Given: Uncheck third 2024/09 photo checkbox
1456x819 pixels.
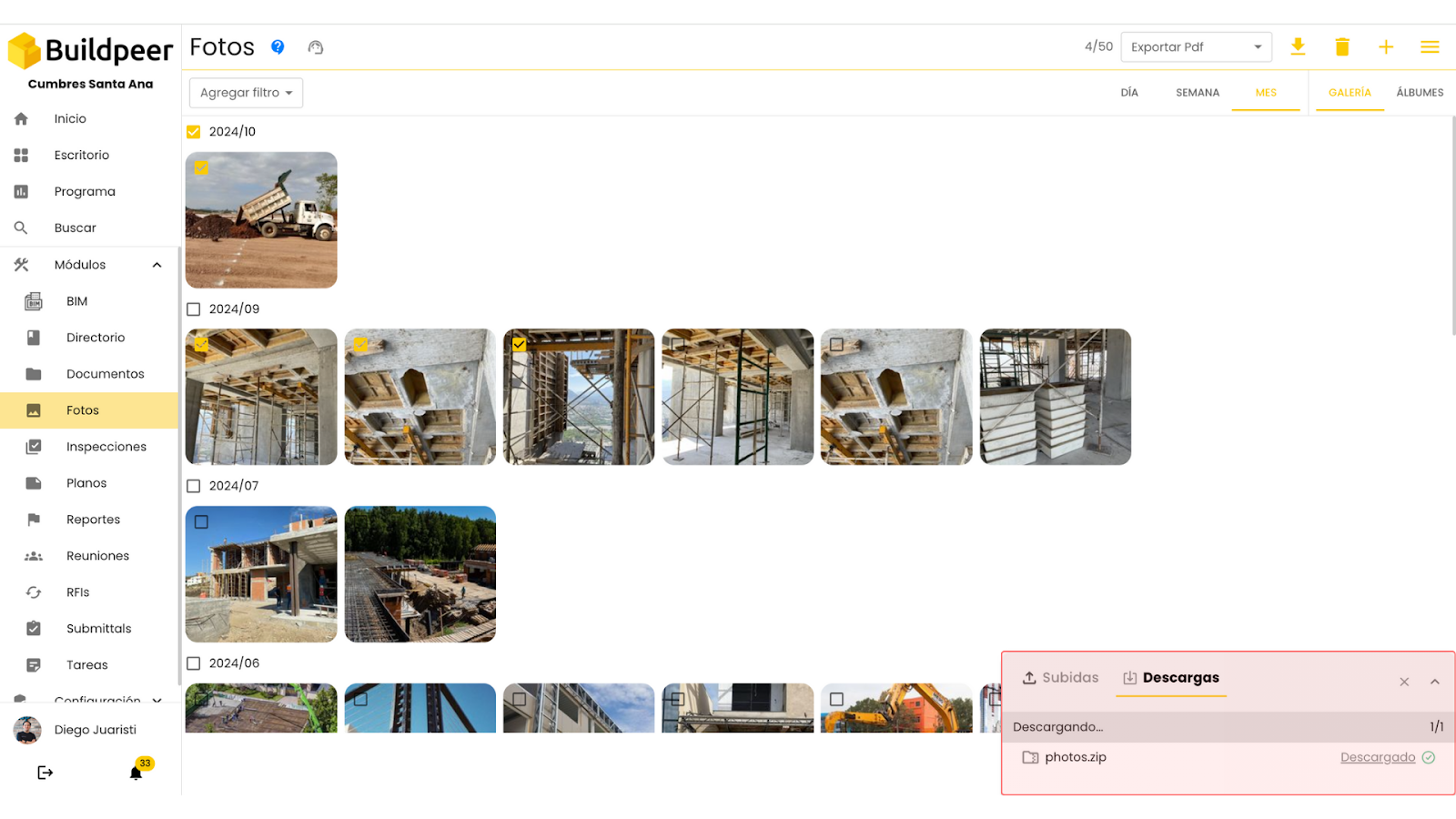Looking at the screenshot, I should point(519,345).
